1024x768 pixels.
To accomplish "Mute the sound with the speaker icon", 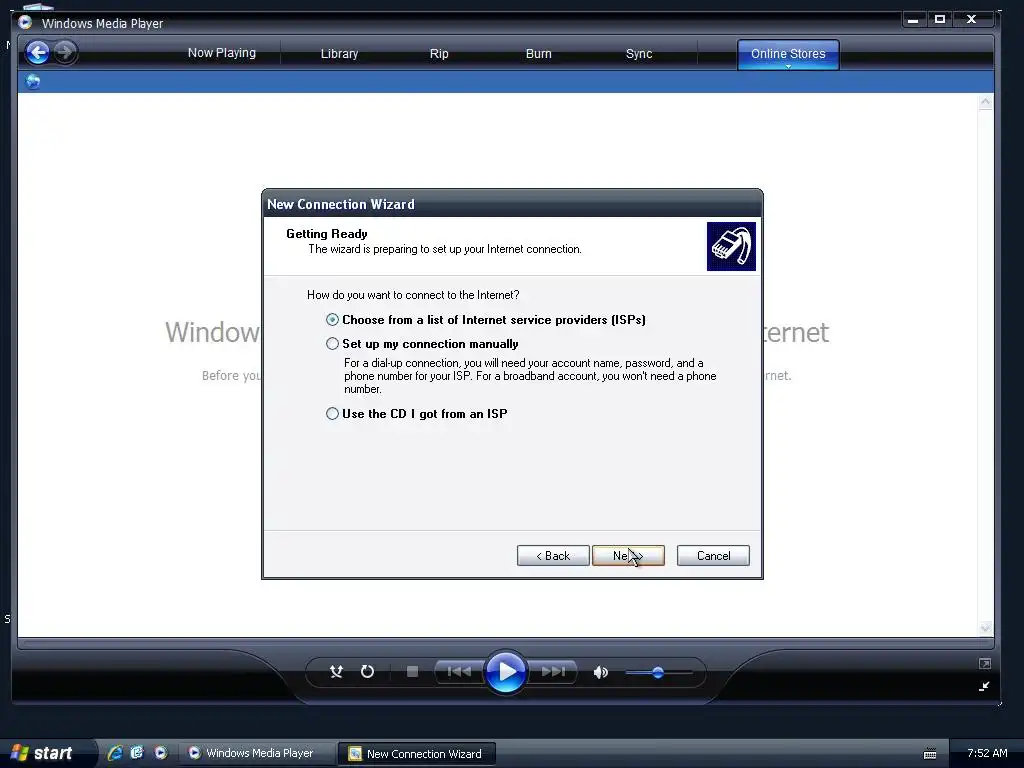I will (601, 672).
